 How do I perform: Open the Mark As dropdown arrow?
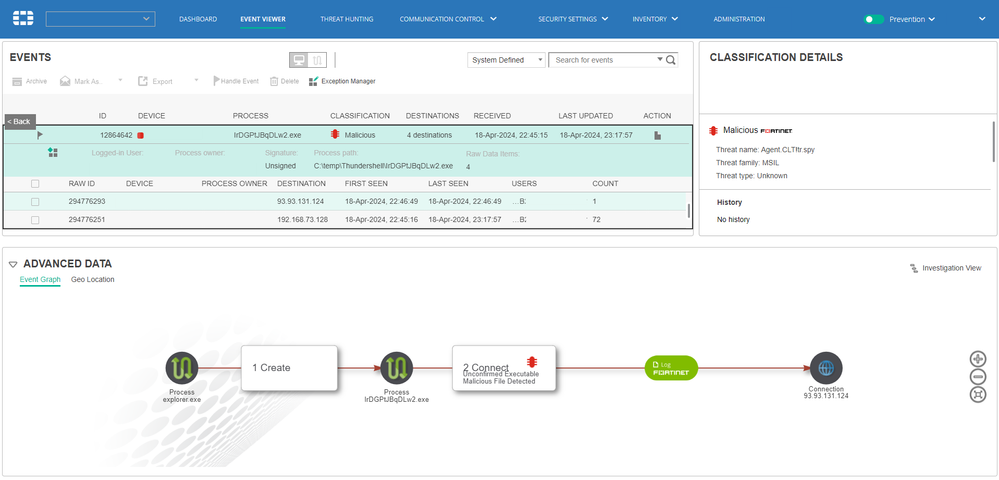[120, 80]
